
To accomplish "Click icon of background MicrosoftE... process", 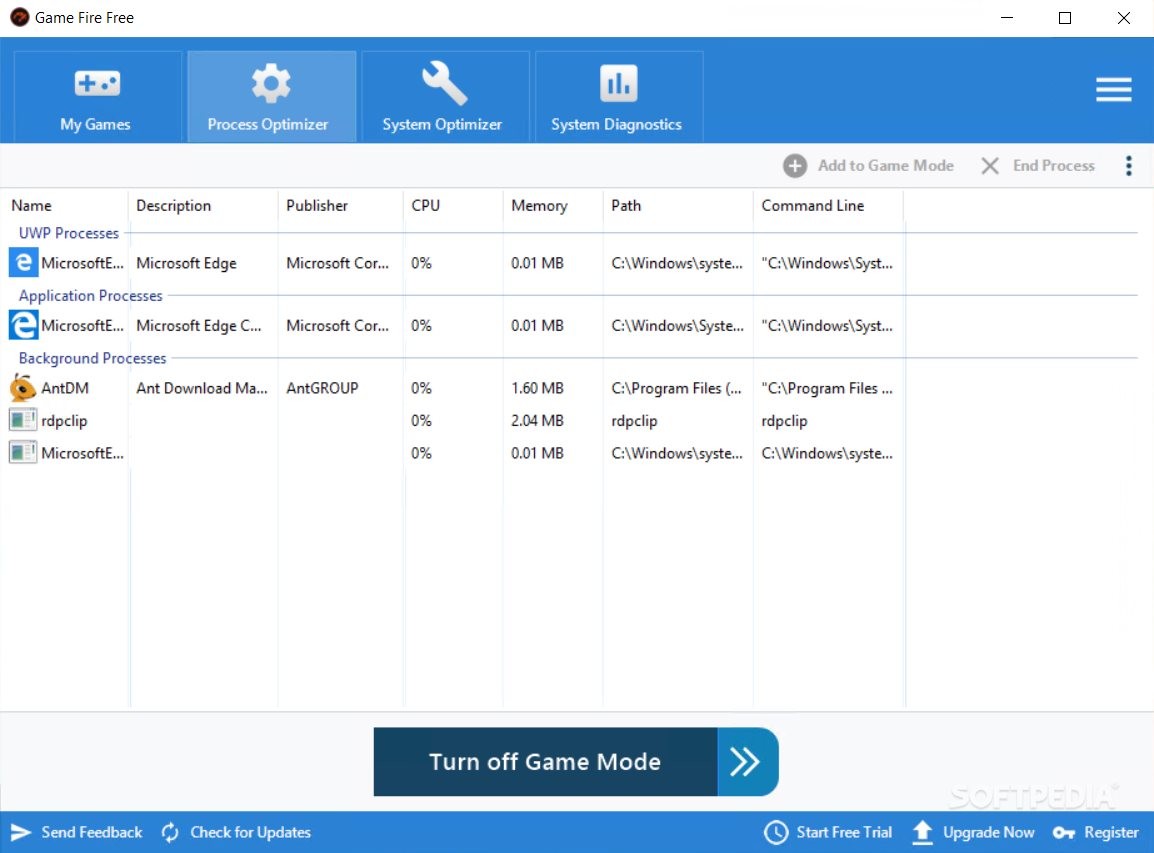I will tap(23, 453).
